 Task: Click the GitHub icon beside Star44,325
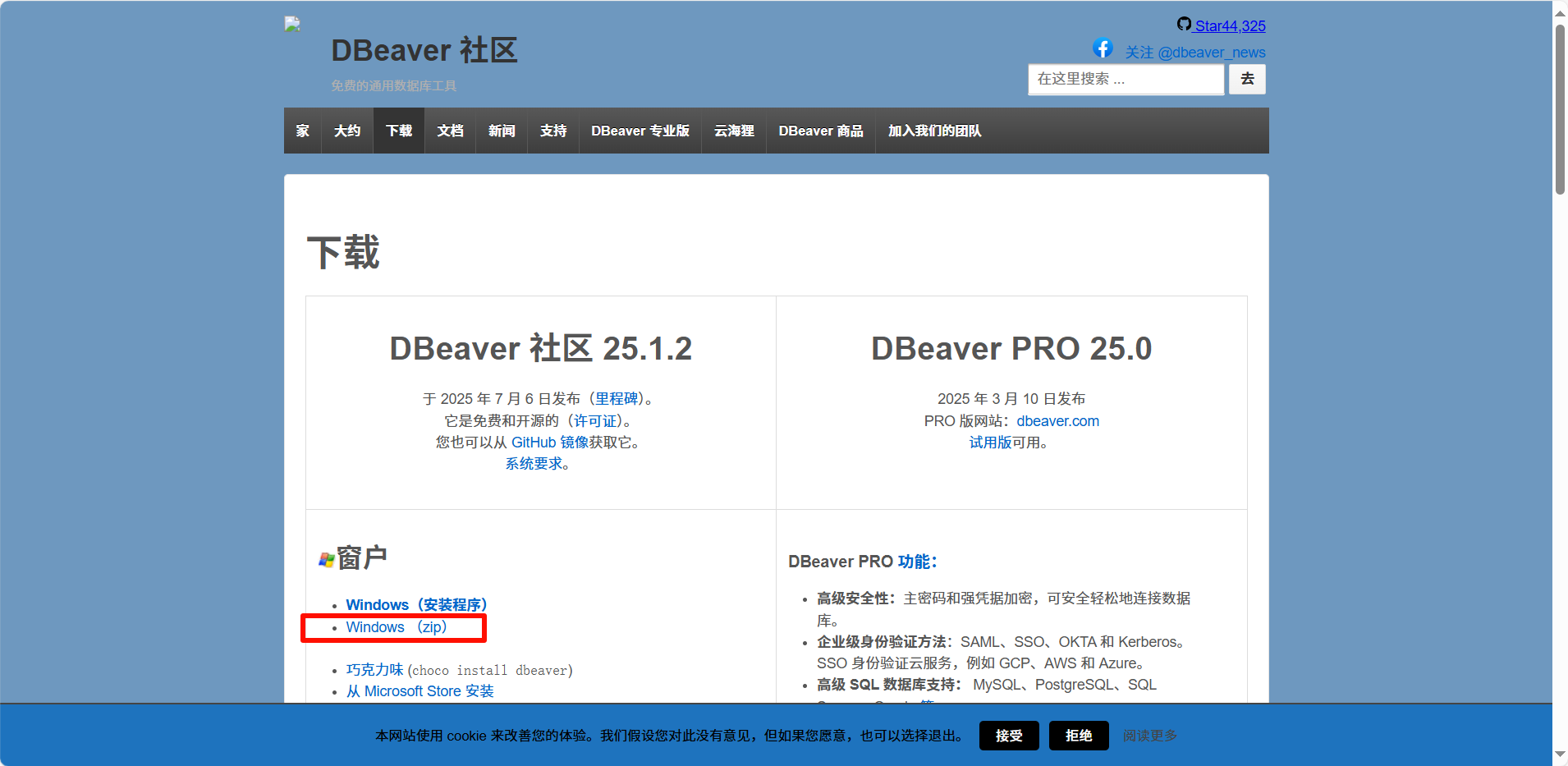point(1184,25)
